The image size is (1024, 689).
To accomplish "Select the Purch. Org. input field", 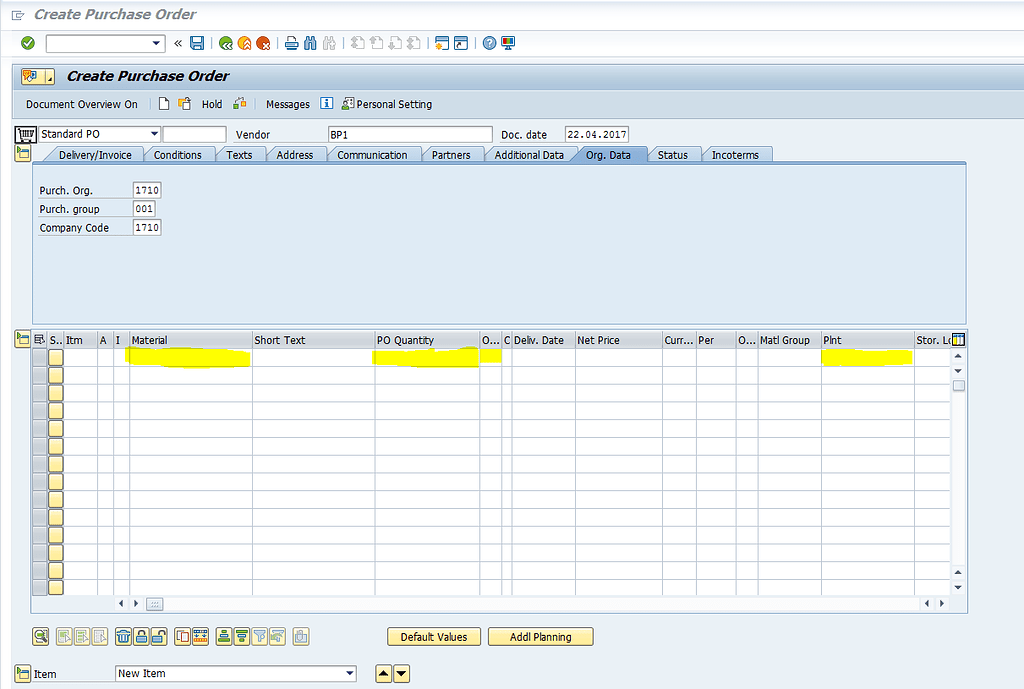I will (146, 189).
